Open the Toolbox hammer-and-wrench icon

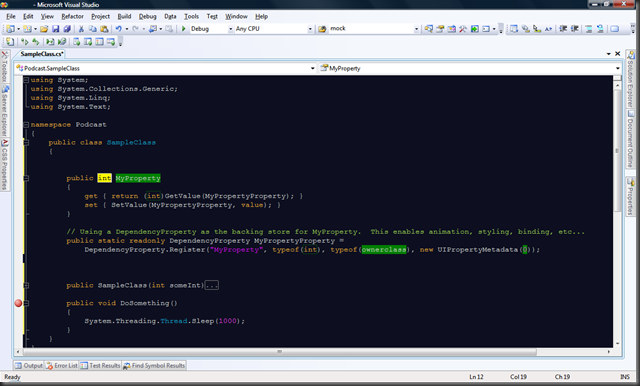pos(463,29)
